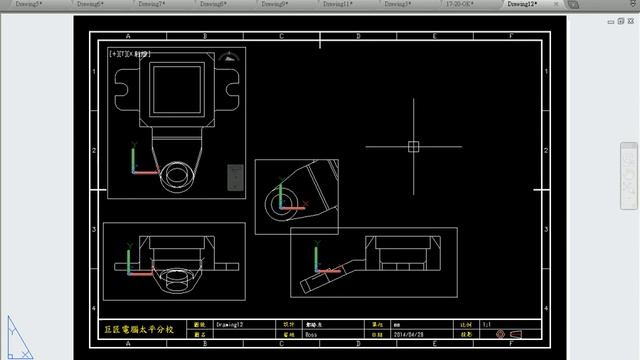Activate the small detail viewport in the center
The image size is (640, 360).
pyautogui.click(x=297, y=197)
